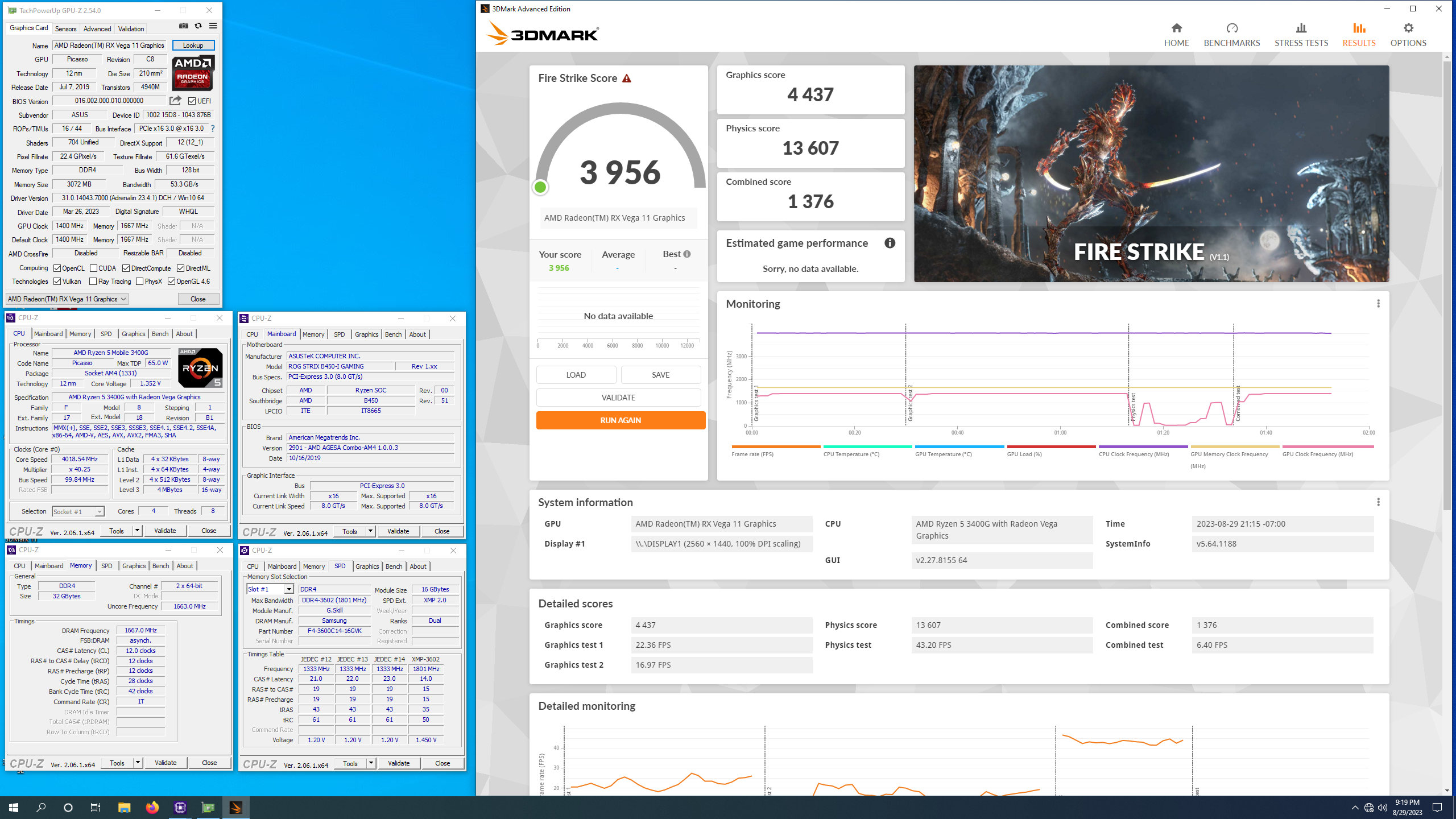
Task: Click Ryzen 5 logo in CPU-Z
Action: [200, 368]
